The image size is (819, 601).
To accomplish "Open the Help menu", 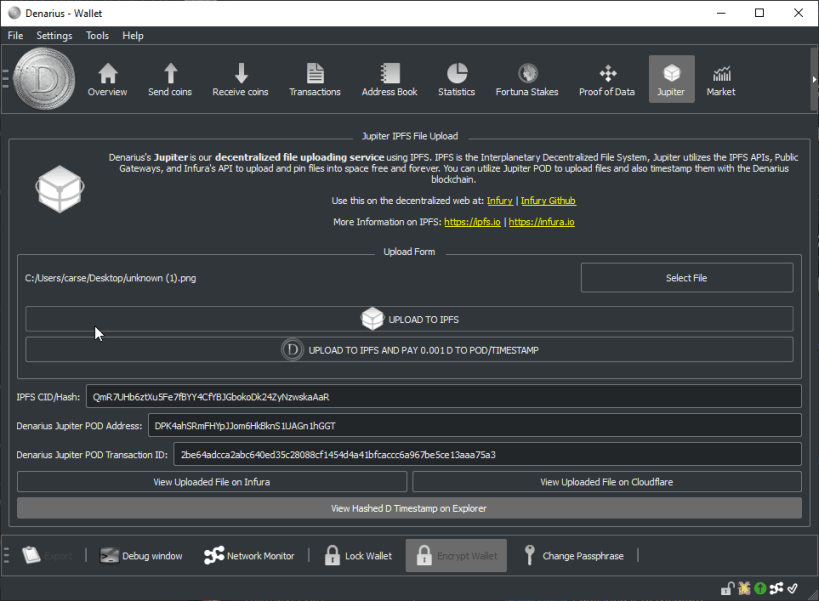I will click(133, 36).
